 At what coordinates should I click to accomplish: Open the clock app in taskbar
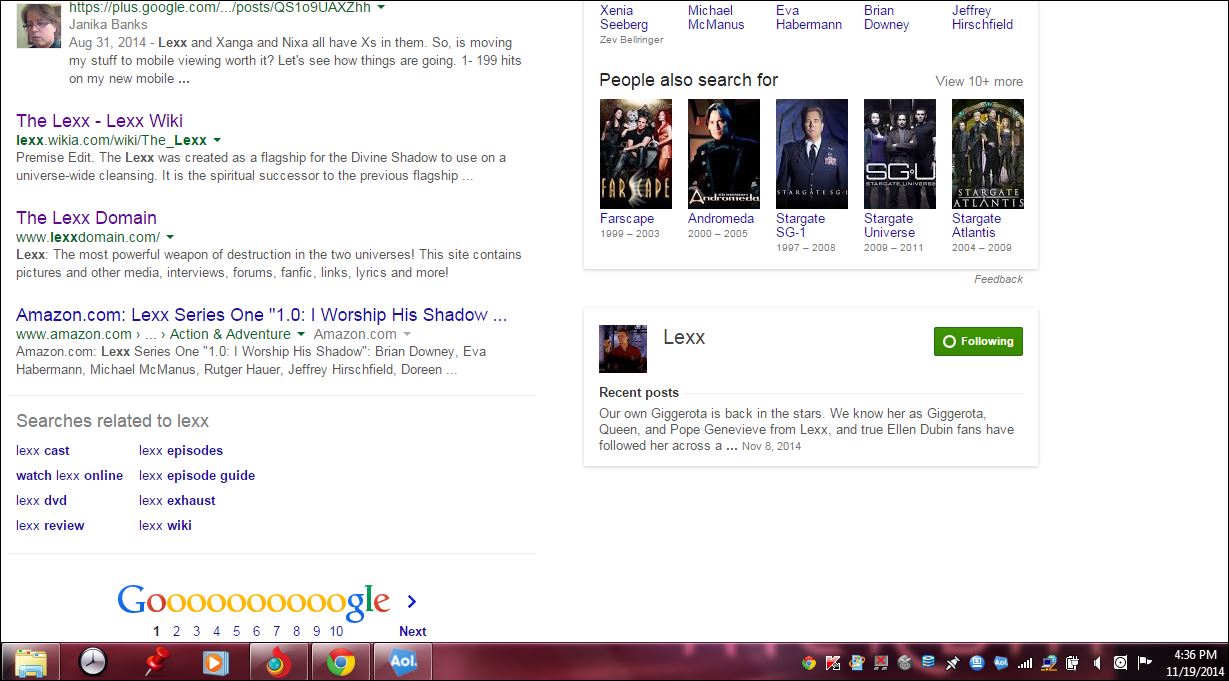point(92,663)
